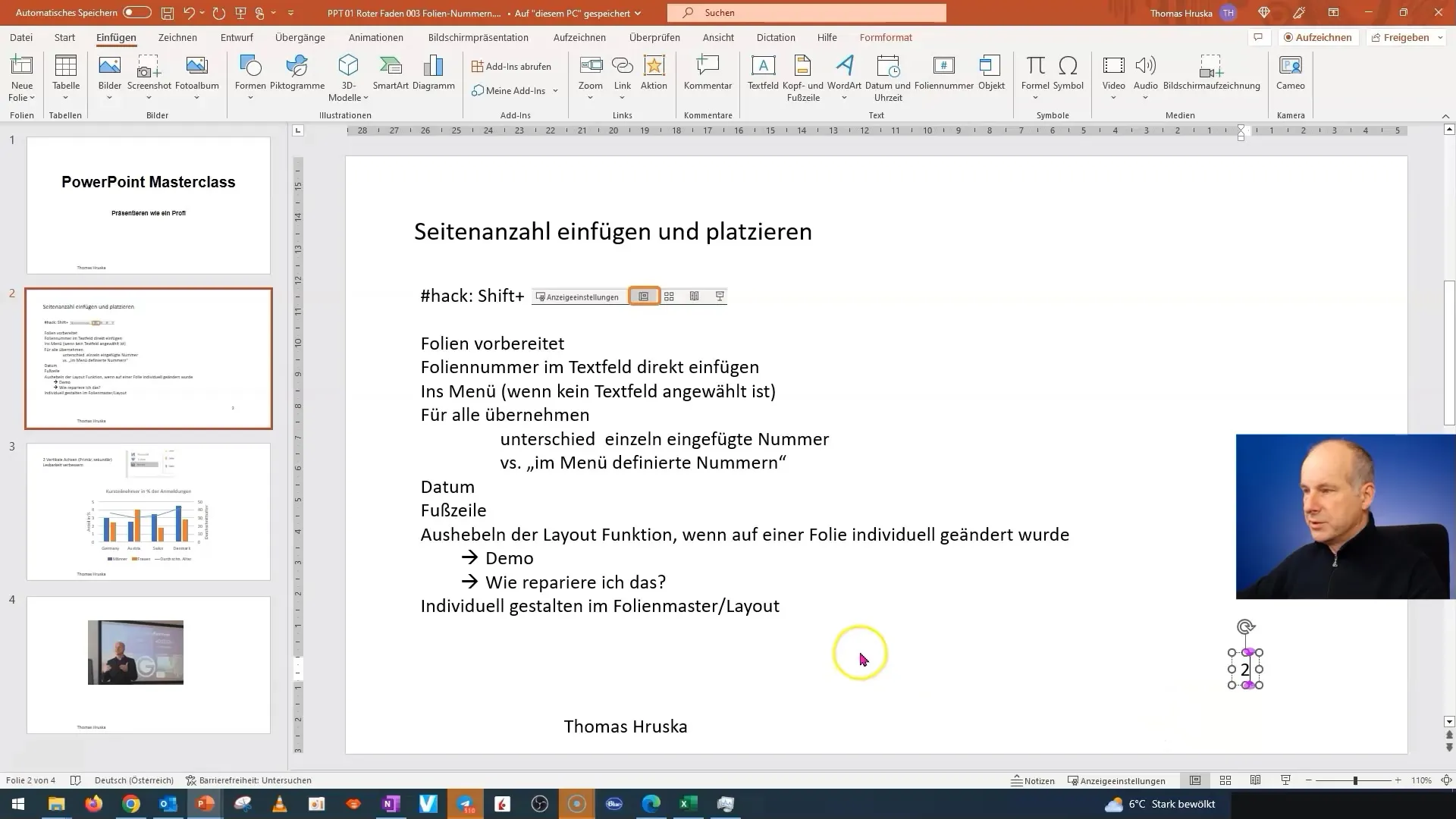Switch to Normal view in status bar
The width and height of the screenshot is (1456, 819).
[1195, 780]
